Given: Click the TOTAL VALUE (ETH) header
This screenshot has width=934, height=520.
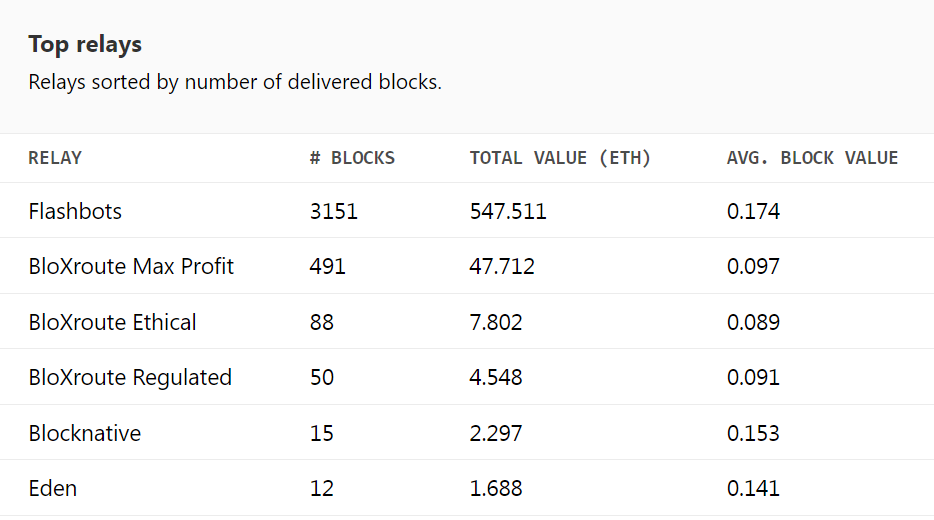Looking at the screenshot, I should point(560,158).
